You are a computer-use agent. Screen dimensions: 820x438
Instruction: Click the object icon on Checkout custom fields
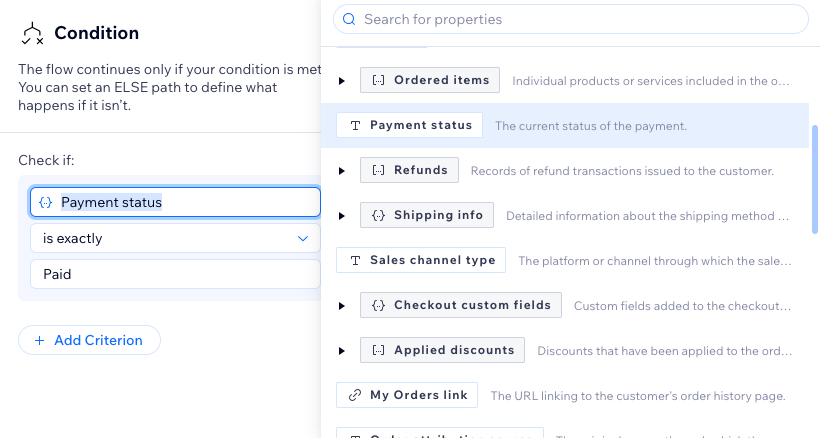[x=378, y=305]
